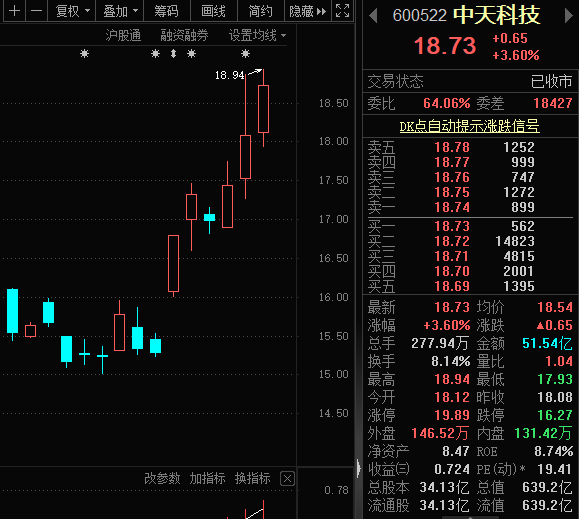Open the DK点自动提示涨跌信号 link

click(x=469, y=126)
